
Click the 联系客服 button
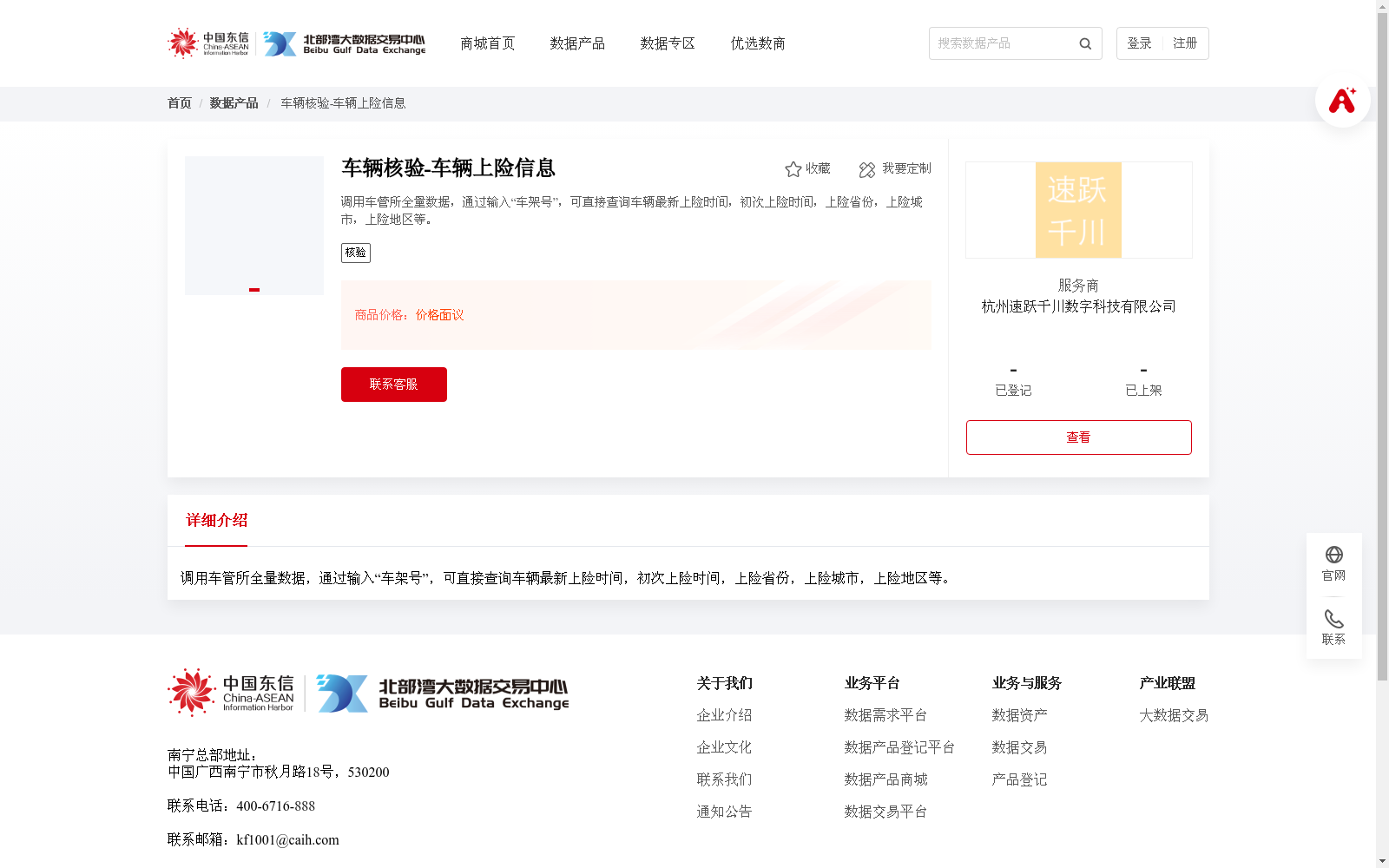394,385
